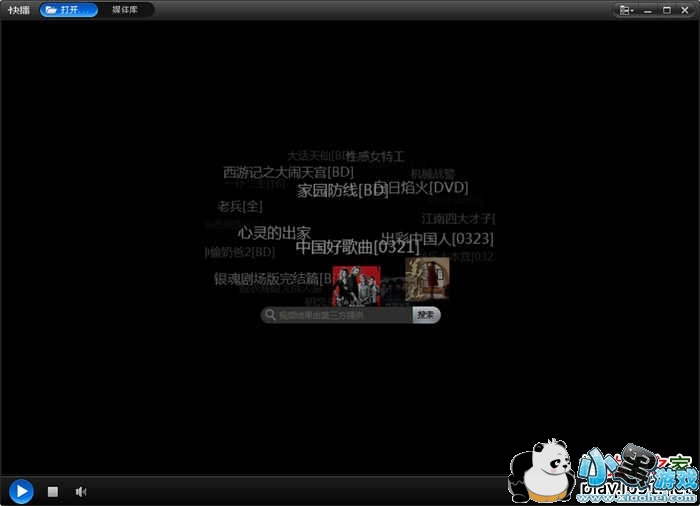This screenshot has height=506, width=700.
Task: Open 出彩中国人[0323] title link
Action: (438, 238)
